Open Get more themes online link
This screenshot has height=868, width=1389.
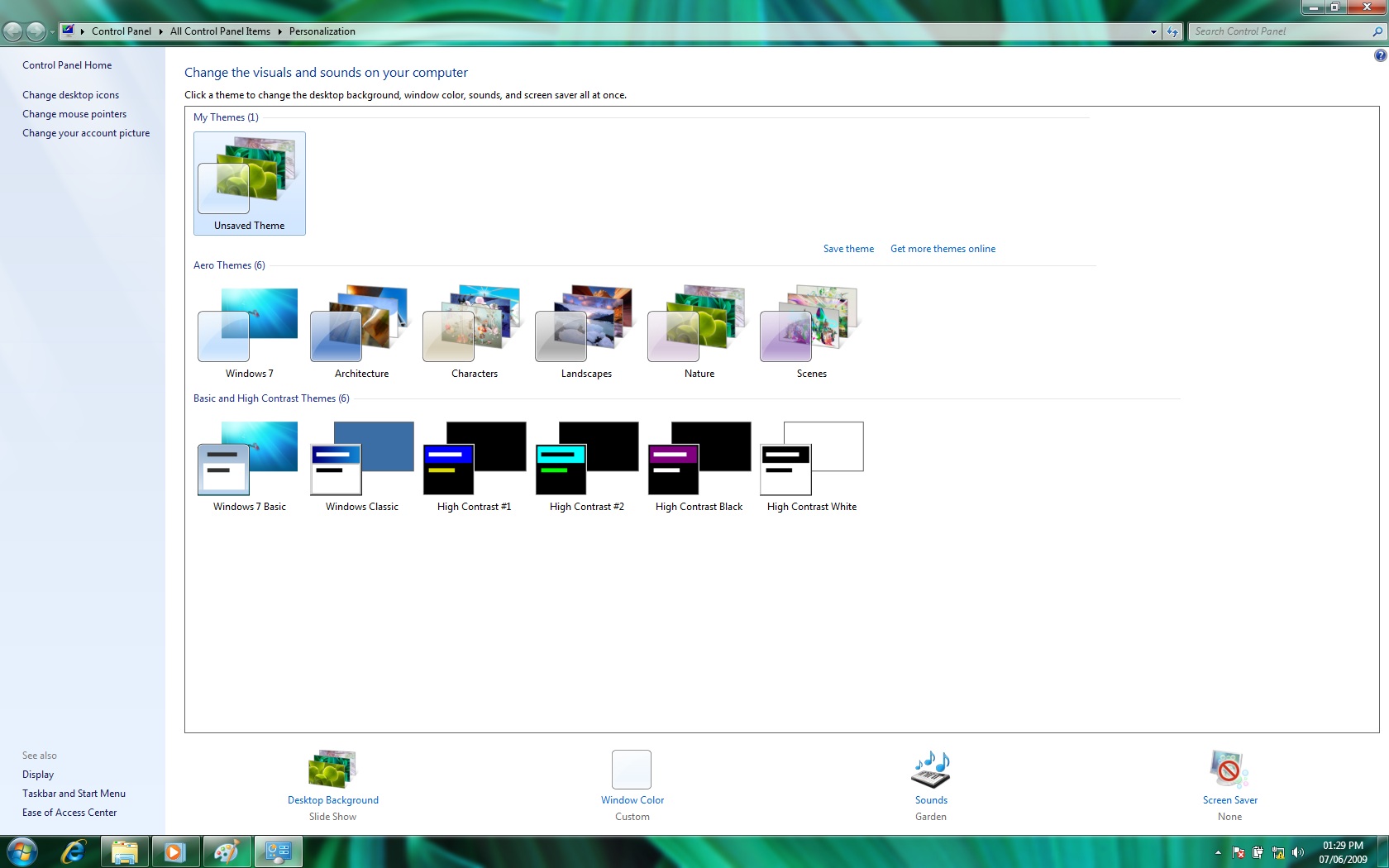coord(943,249)
